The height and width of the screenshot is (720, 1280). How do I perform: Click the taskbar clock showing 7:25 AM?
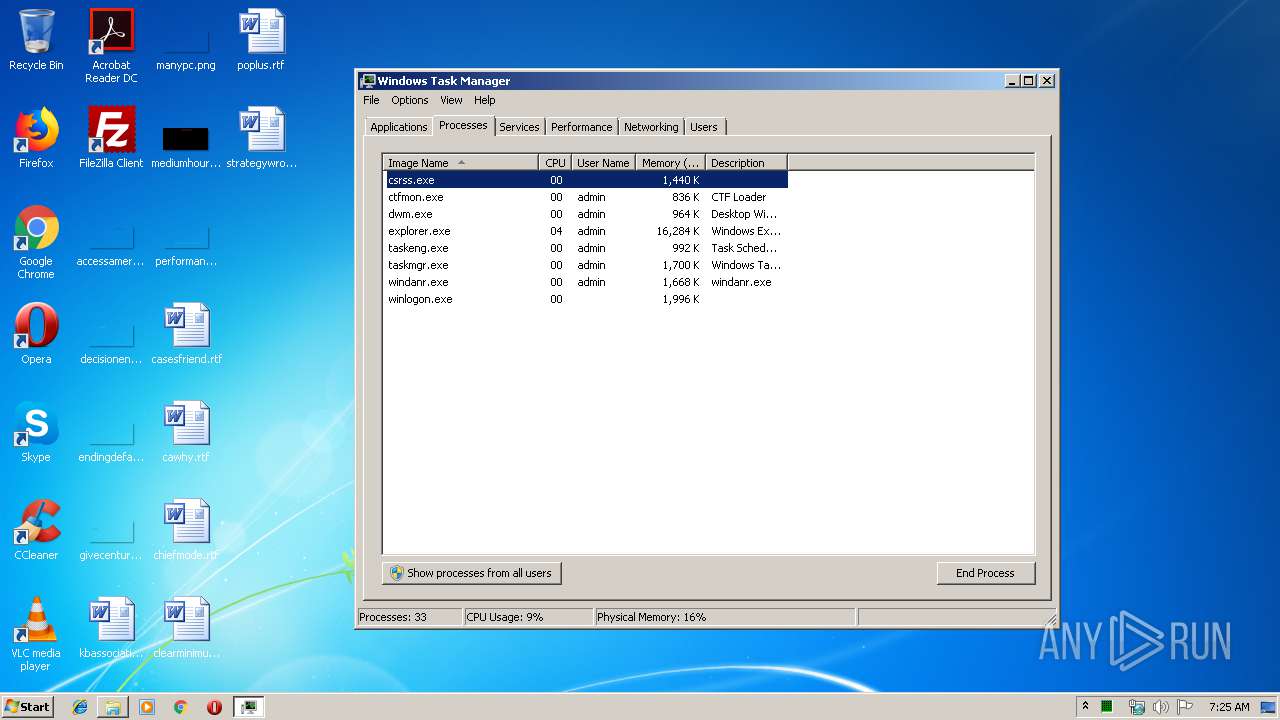[1229, 707]
